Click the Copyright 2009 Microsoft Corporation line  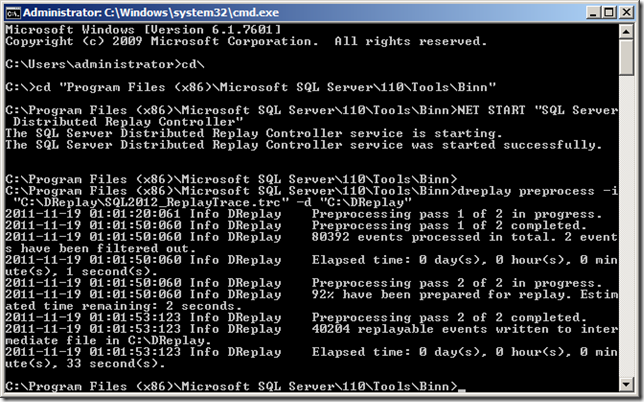(246, 41)
